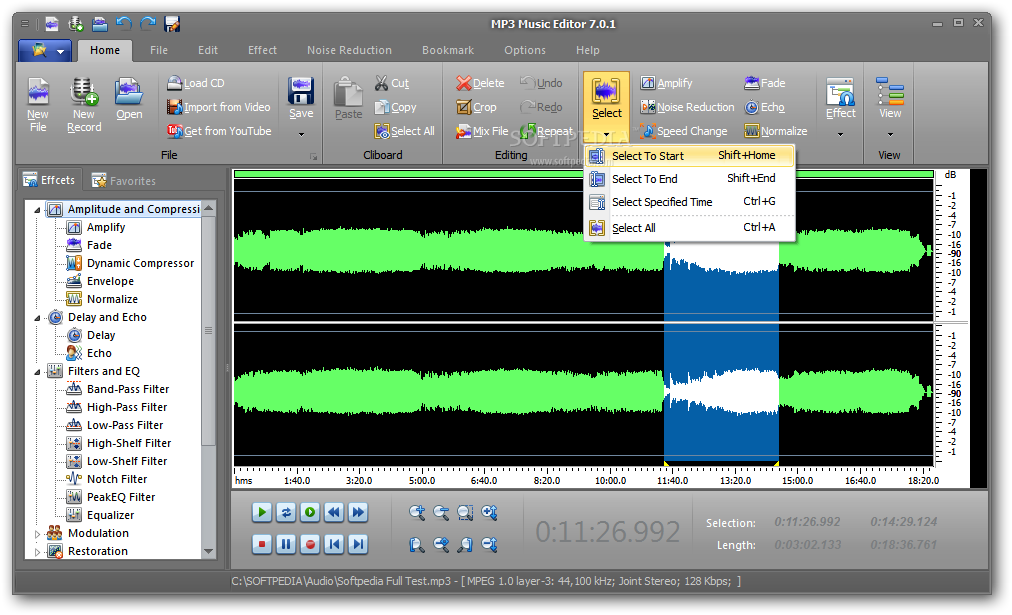Choose Select To Start menu item

coord(690,156)
